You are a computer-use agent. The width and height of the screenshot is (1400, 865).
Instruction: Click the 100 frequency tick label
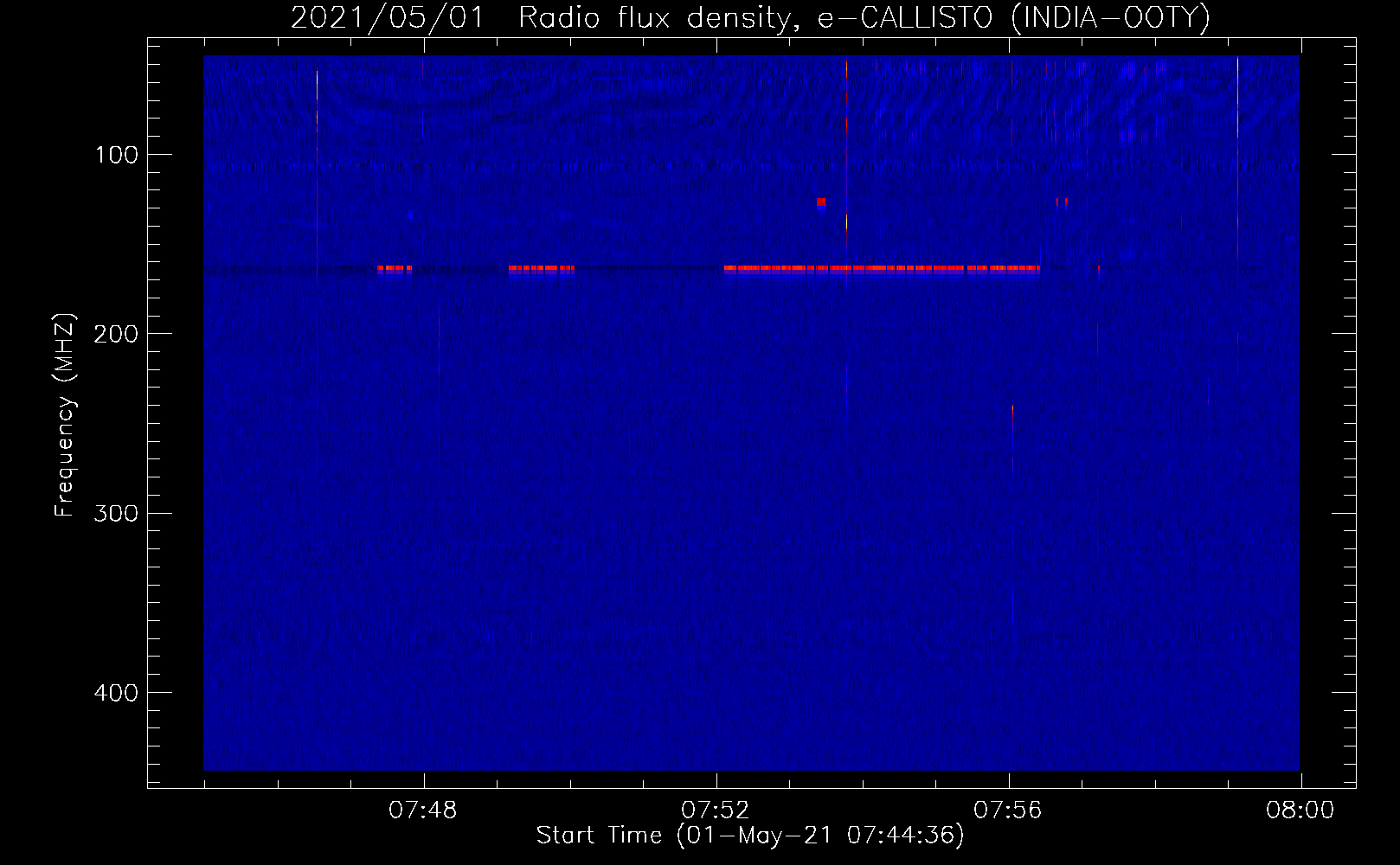coord(117,155)
